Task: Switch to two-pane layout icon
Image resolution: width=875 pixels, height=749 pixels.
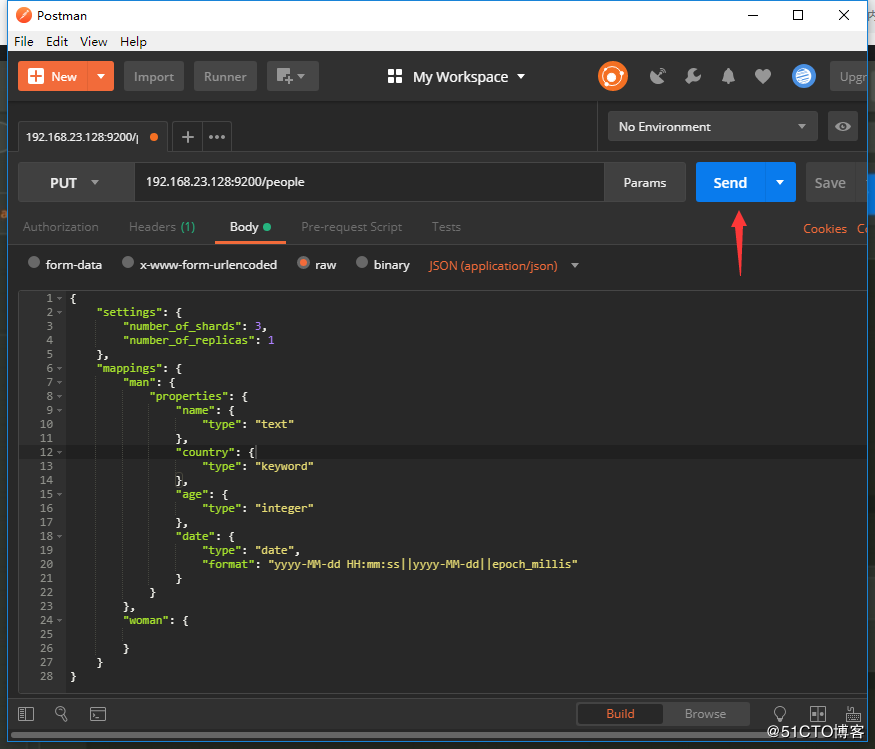Action: (x=818, y=714)
